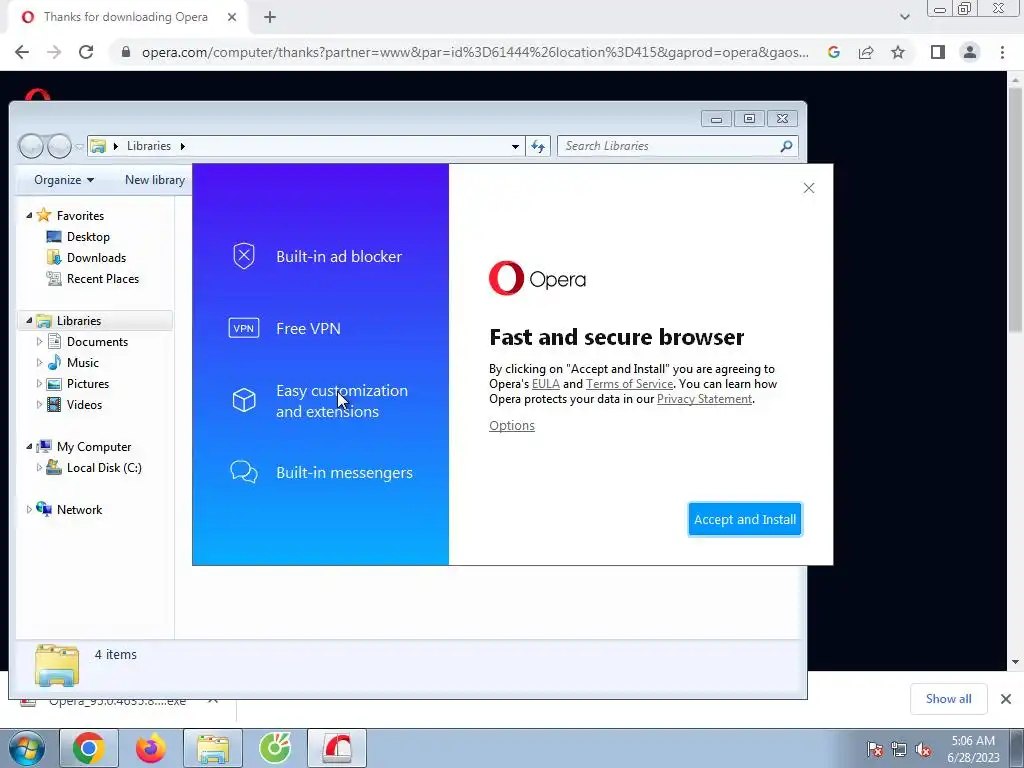
Task: Click the share page icon in Chrome
Action: point(866,52)
